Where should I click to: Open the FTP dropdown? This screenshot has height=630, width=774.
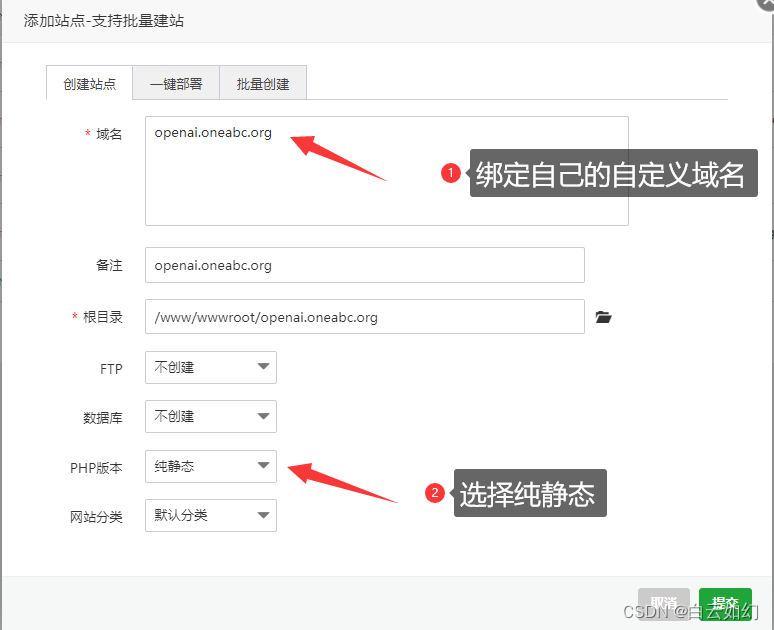pyautogui.click(x=211, y=367)
